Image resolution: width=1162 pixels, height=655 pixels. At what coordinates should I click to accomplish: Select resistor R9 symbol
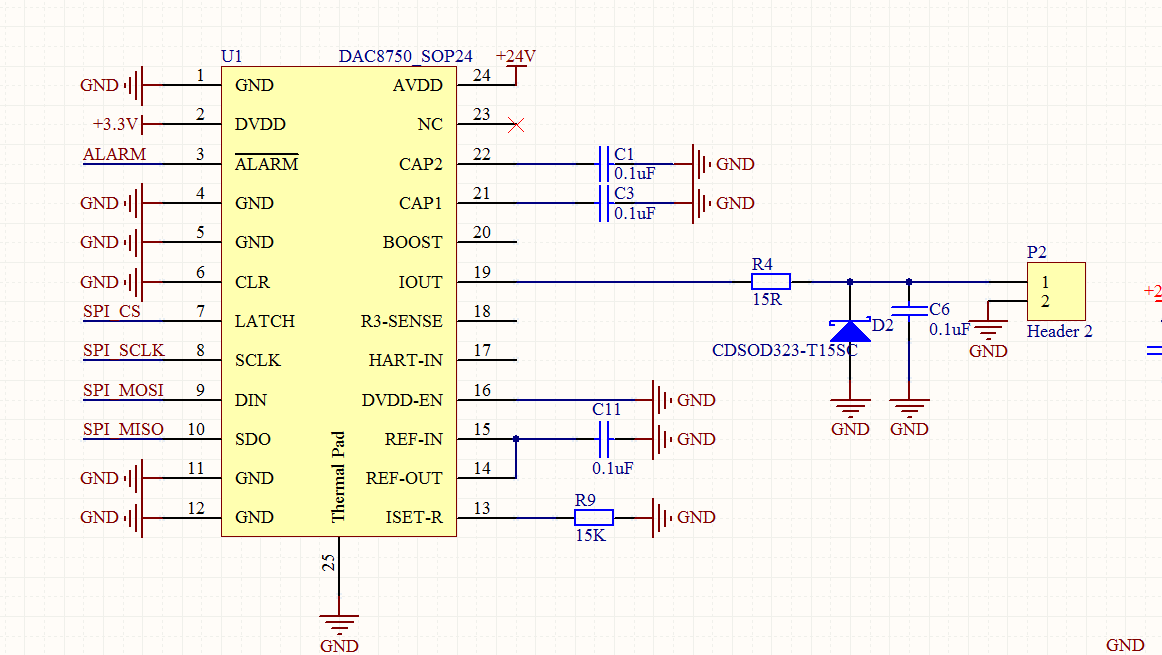pos(594,517)
